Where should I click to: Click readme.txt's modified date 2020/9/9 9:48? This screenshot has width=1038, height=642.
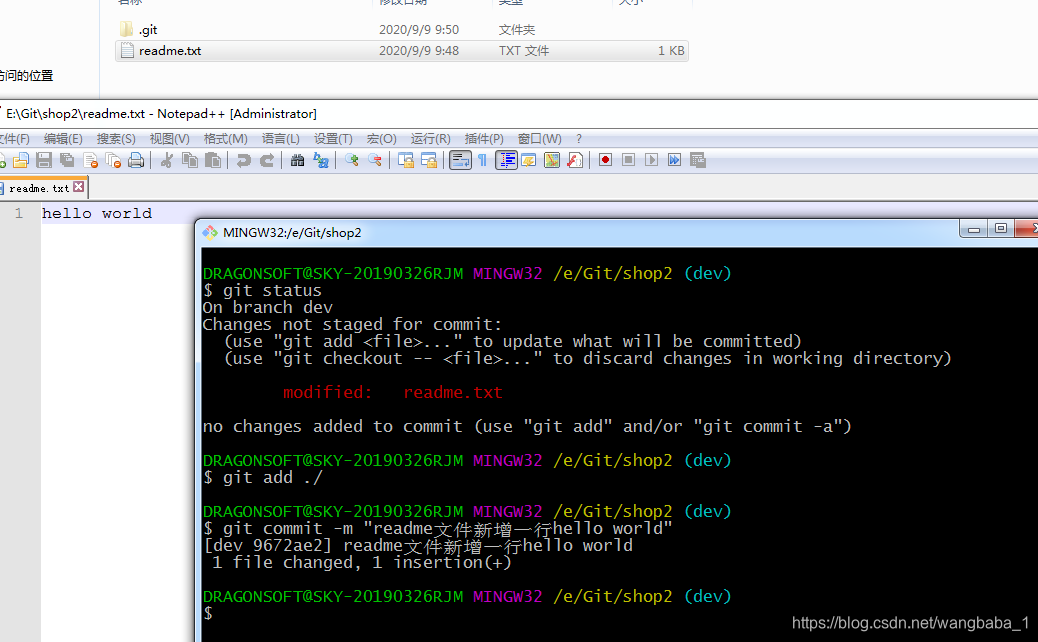point(418,51)
